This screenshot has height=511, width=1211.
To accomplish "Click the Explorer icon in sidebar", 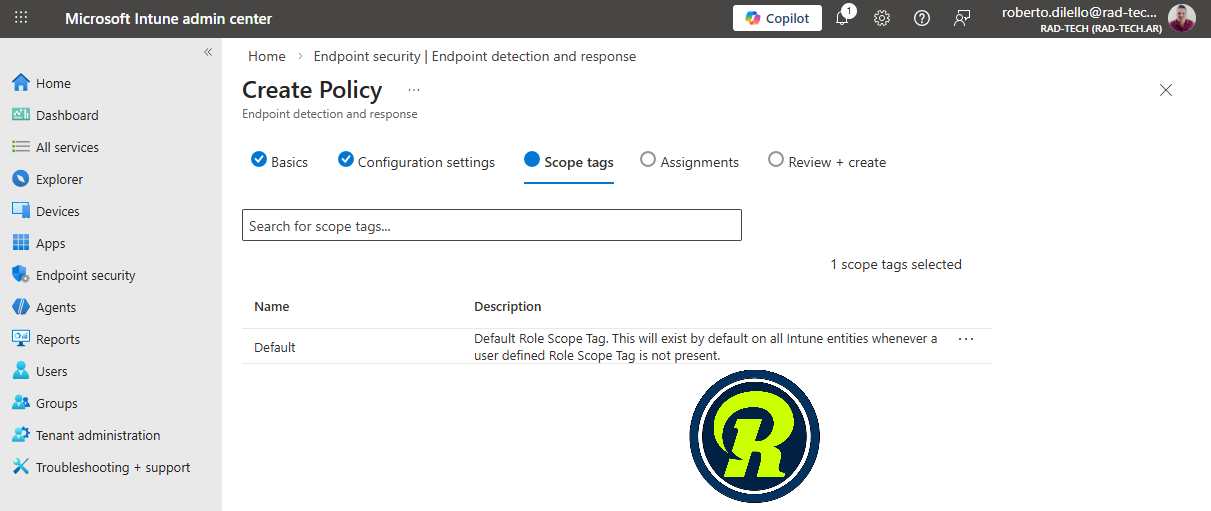I will pyautogui.click(x=20, y=179).
